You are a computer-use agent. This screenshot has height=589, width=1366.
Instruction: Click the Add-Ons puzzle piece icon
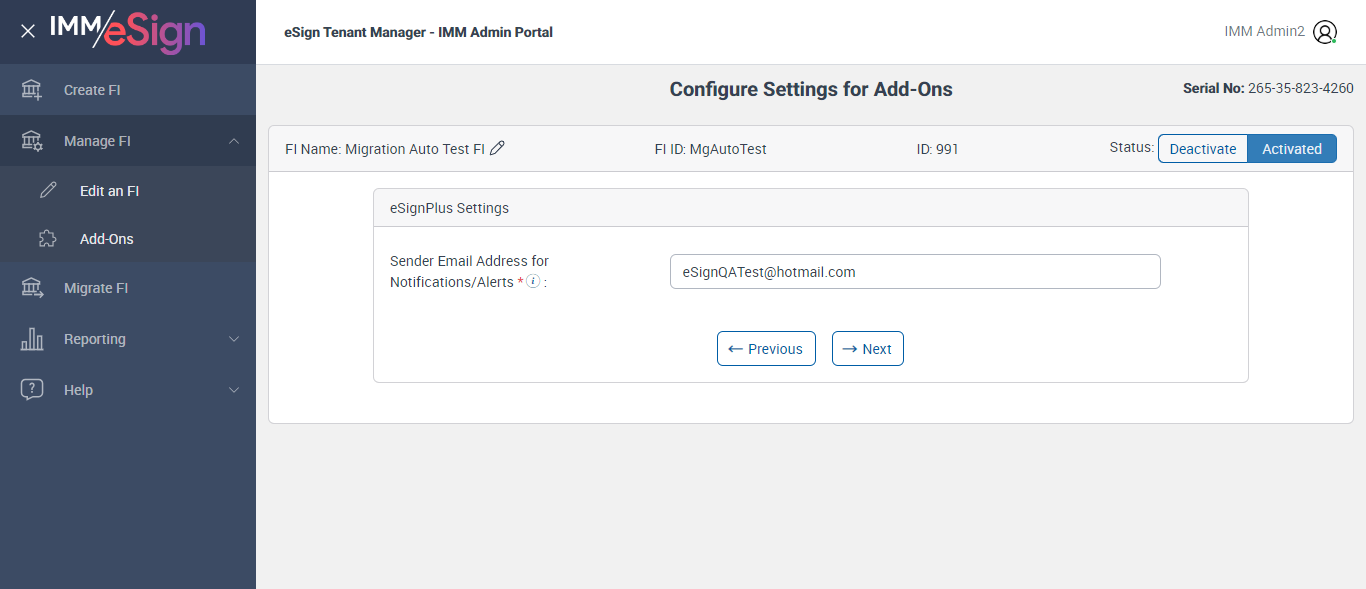click(48, 239)
